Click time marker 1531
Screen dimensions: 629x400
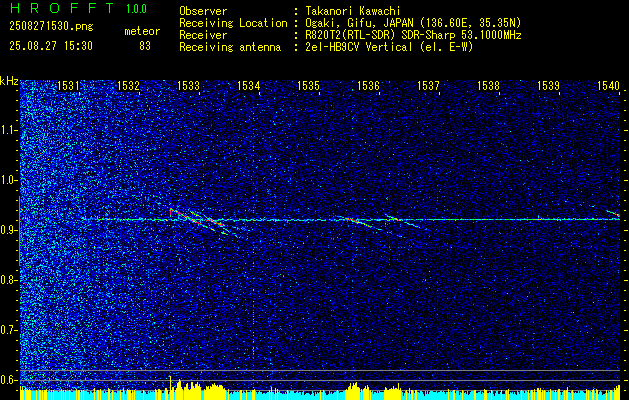pos(68,86)
